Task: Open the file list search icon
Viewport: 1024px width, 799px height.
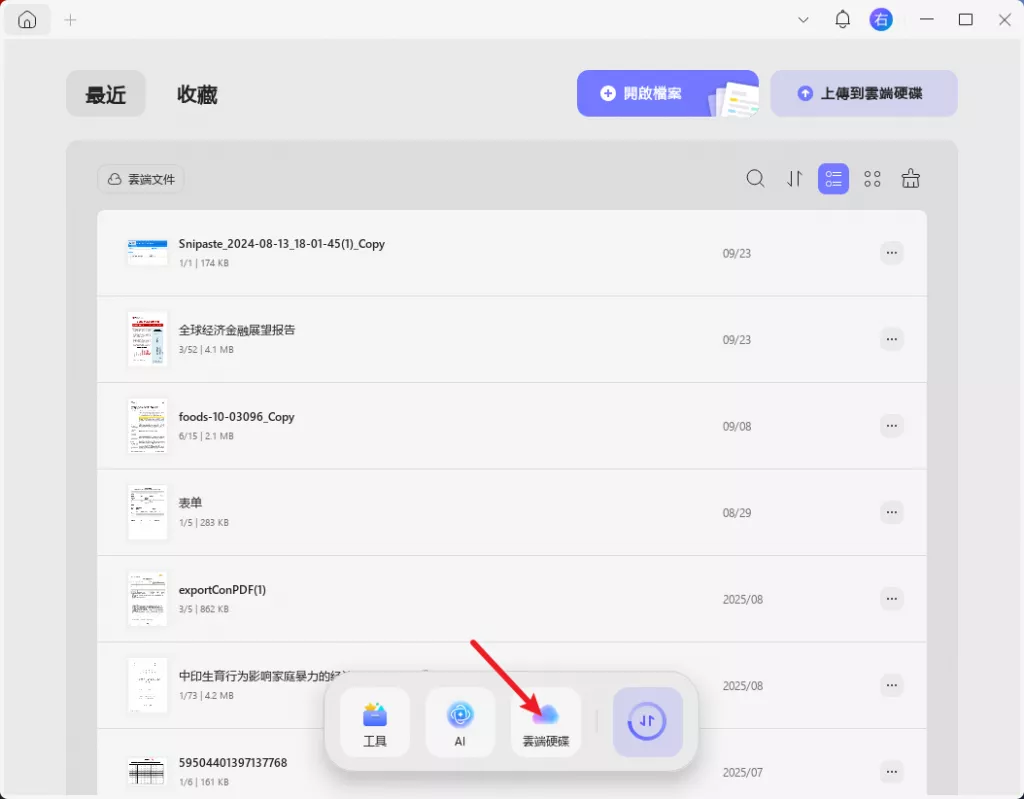Action: (x=756, y=178)
